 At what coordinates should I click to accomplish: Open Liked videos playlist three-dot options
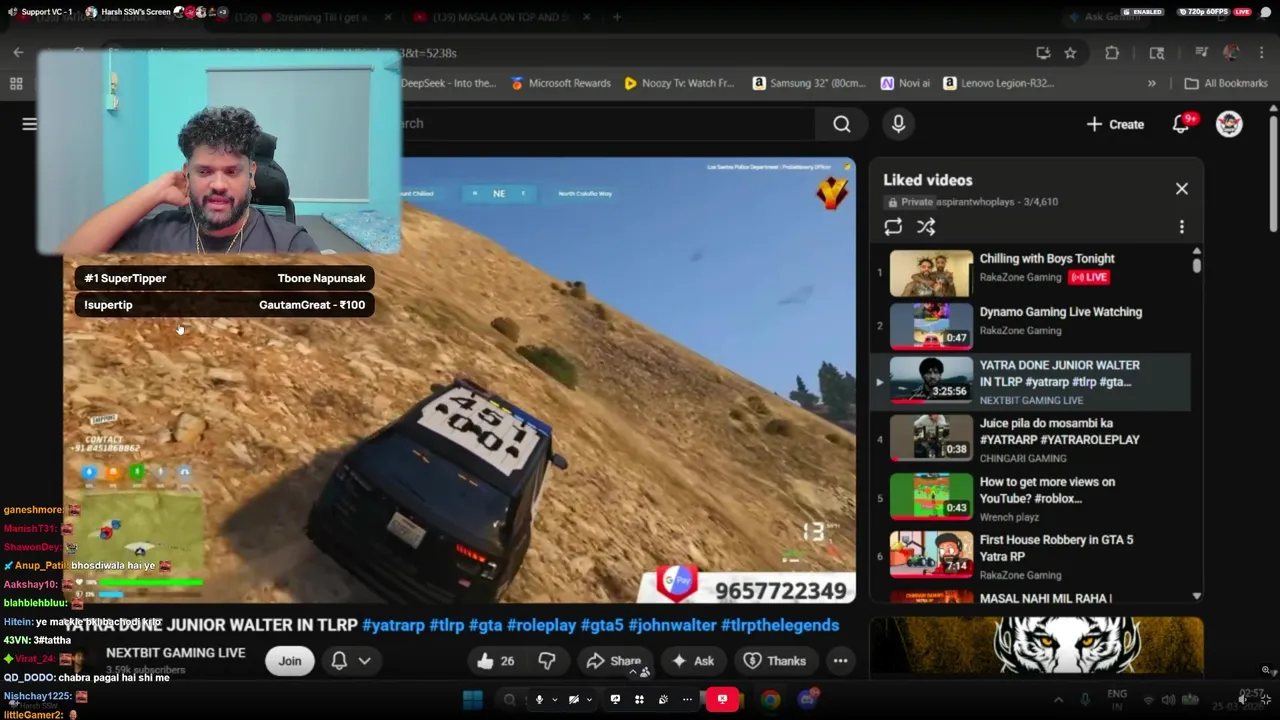[x=1181, y=227]
